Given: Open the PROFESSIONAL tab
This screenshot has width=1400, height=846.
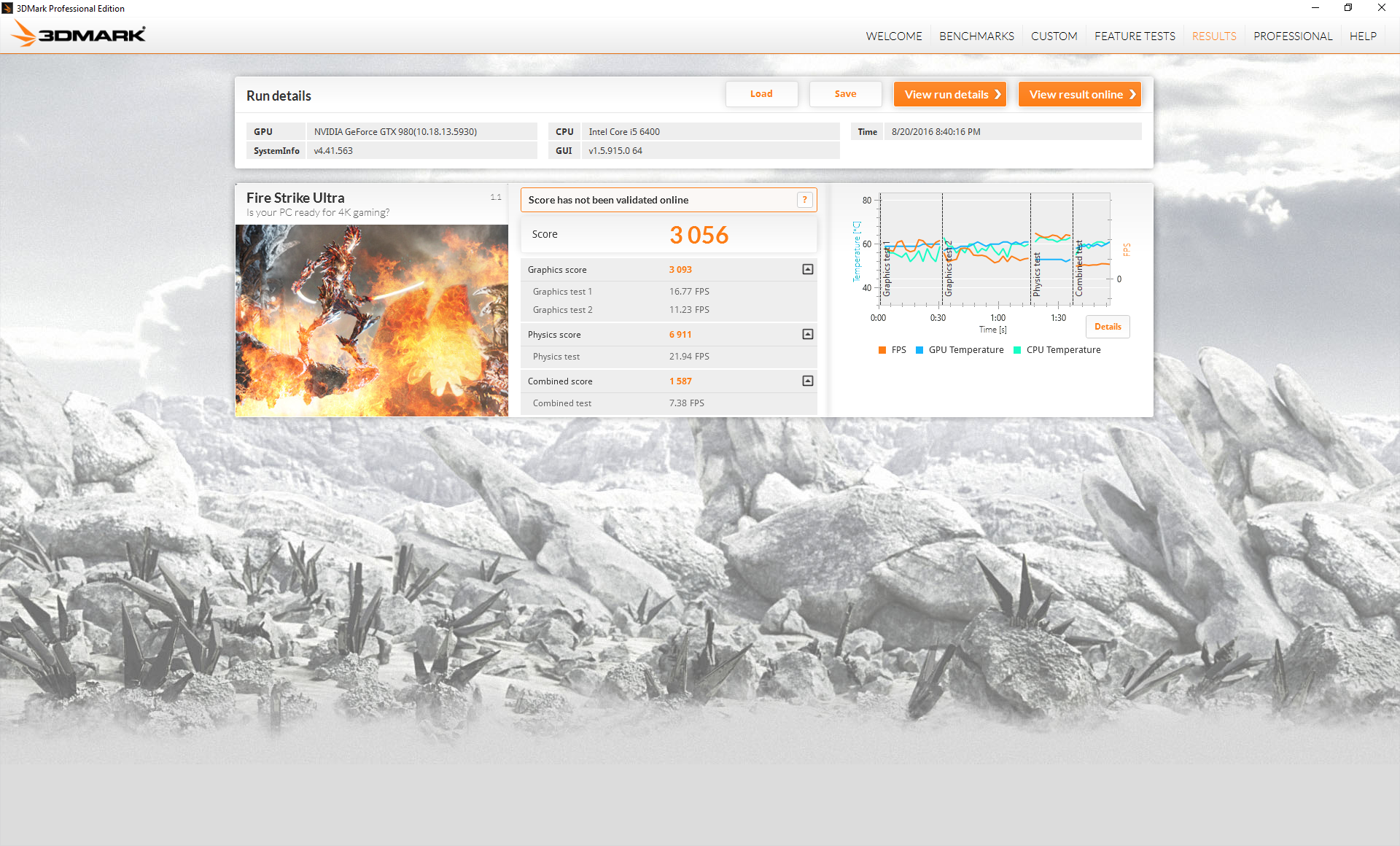Looking at the screenshot, I should tap(1293, 36).
